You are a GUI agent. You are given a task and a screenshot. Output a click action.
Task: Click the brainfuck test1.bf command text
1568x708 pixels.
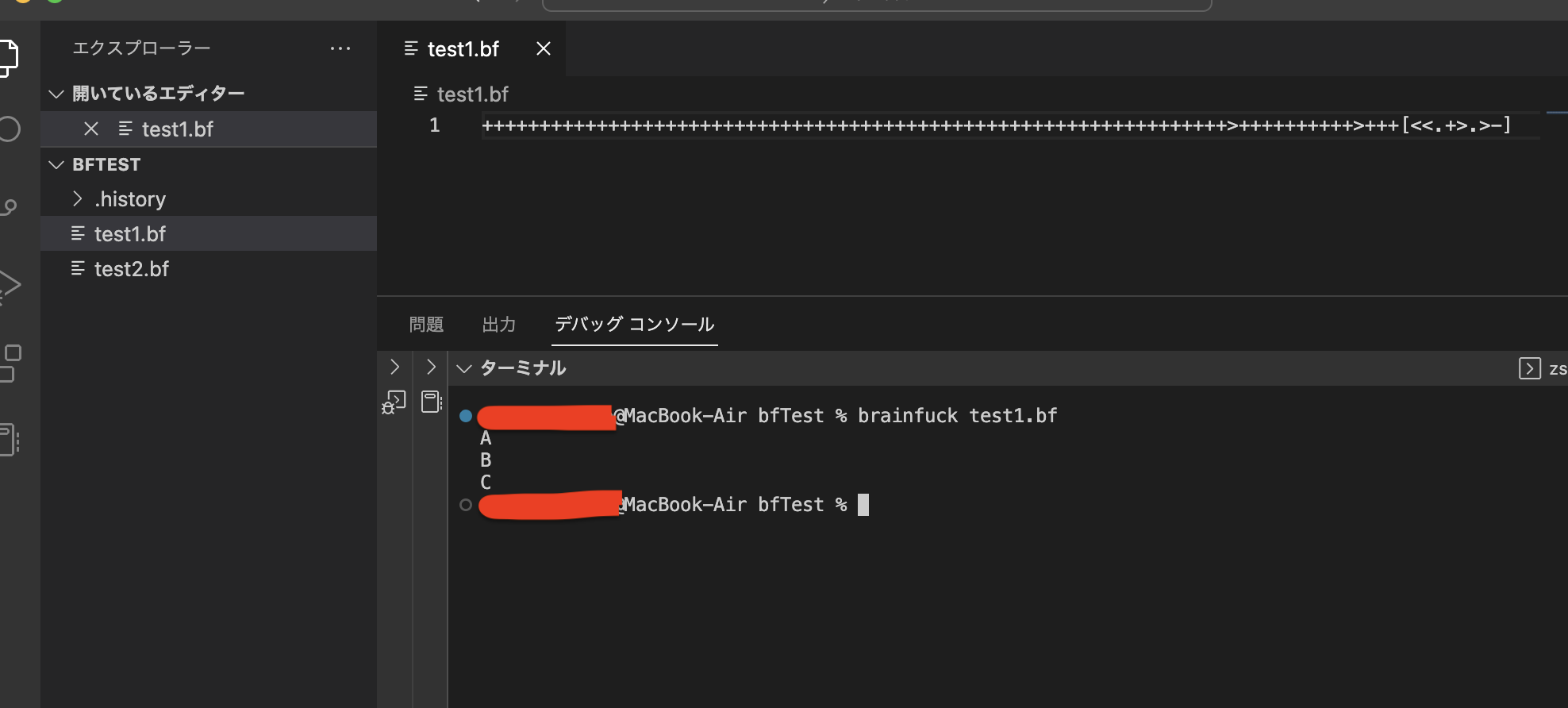[x=958, y=416]
